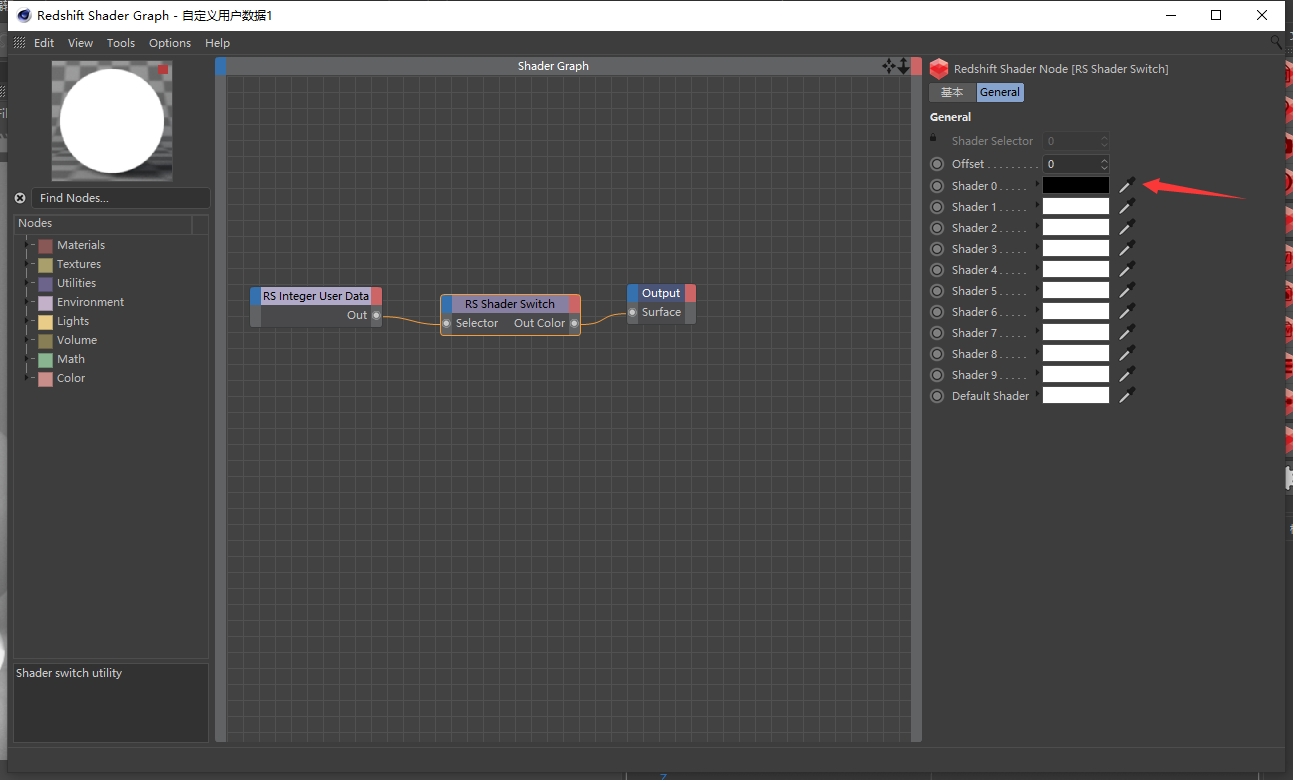Open the Shader 4 color swatch

(x=1076, y=269)
